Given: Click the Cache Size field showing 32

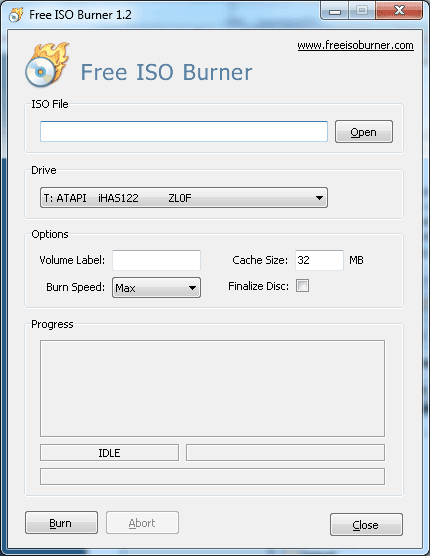Looking at the screenshot, I should pos(319,260).
